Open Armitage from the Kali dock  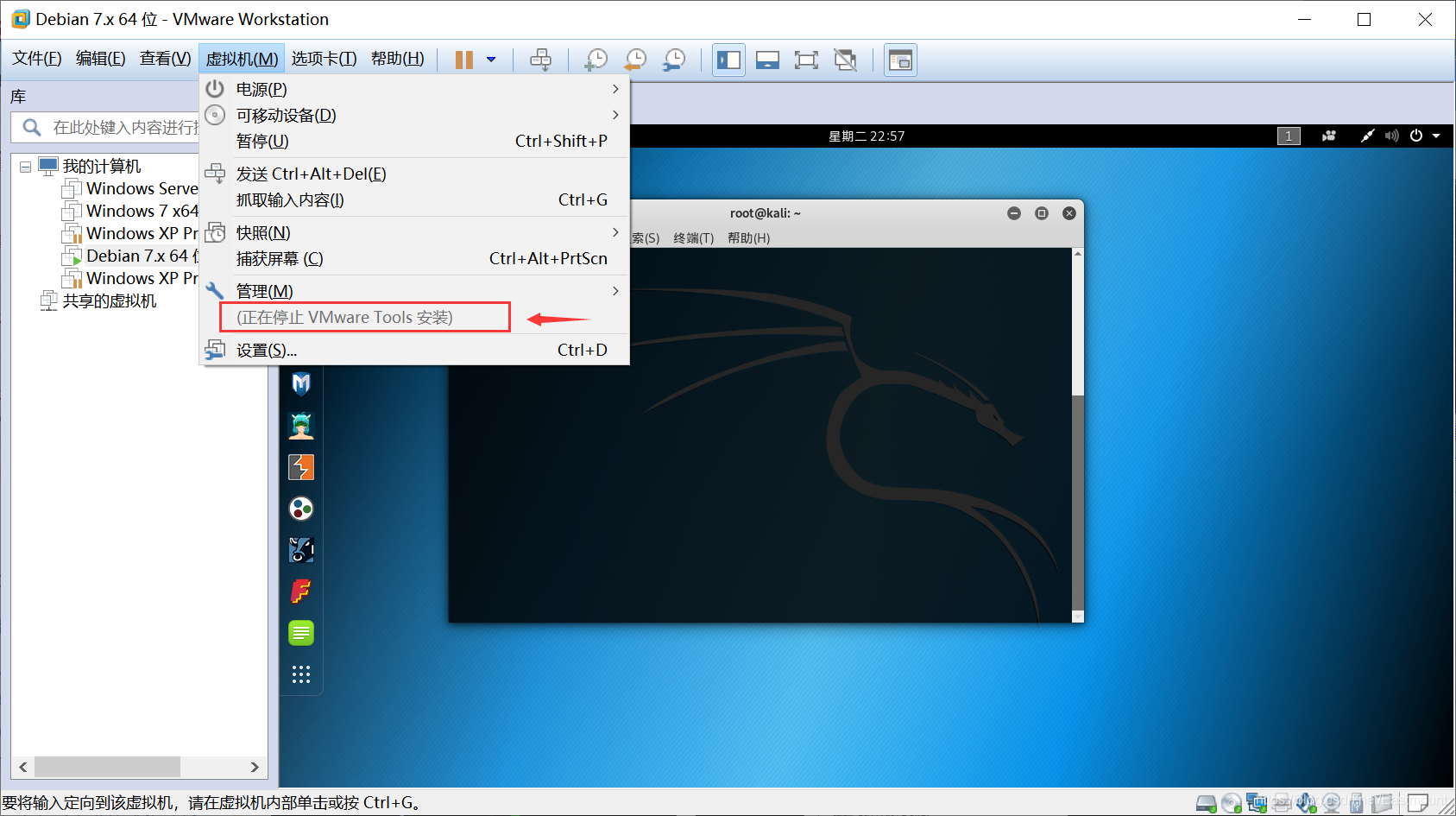point(301,425)
